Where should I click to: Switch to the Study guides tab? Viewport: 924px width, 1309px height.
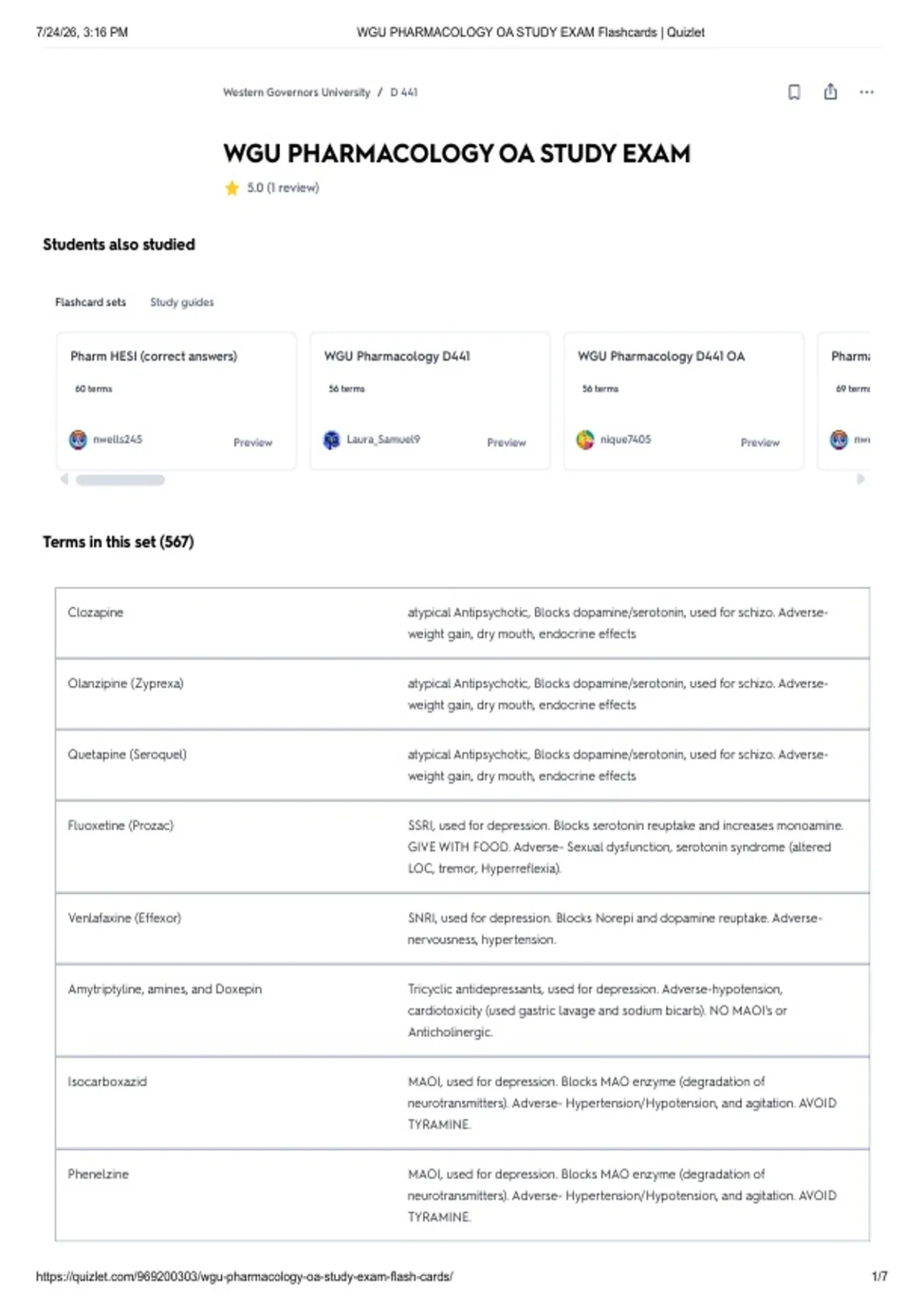pyautogui.click(x=182, y=303)
